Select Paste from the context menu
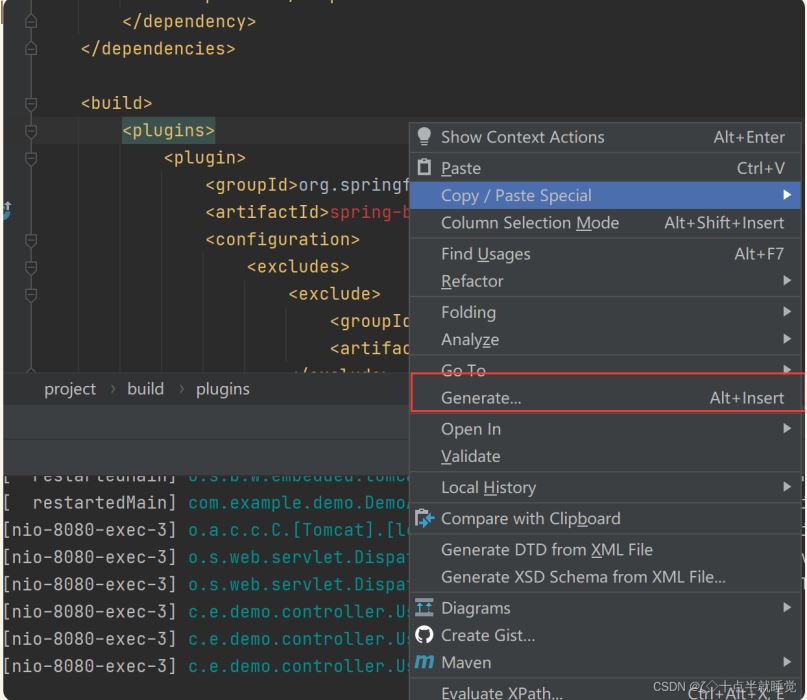The width and height of the screenshot is (807, 700). point(605,168)
